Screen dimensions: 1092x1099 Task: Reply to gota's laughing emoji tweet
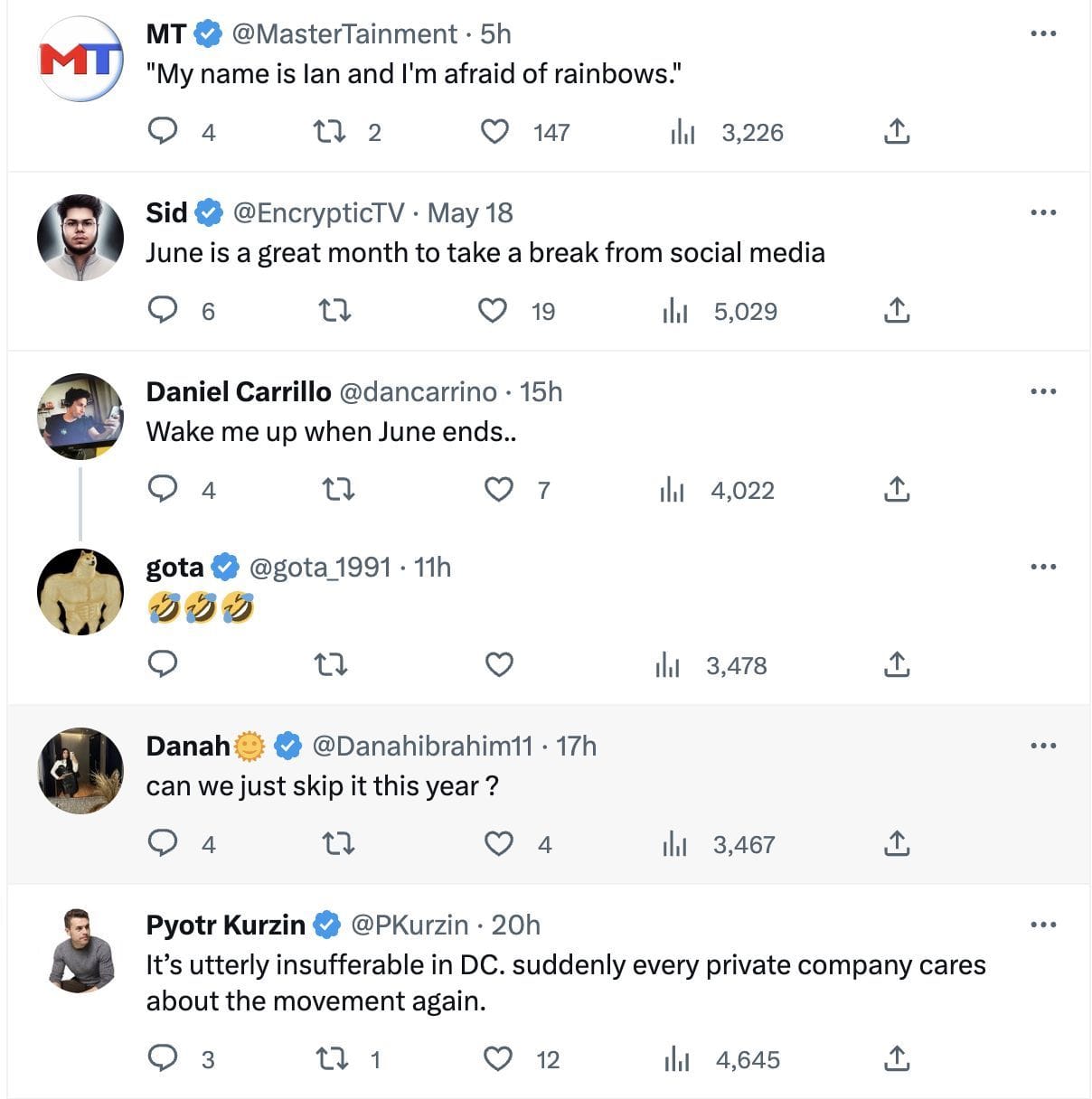click(164, 664)
